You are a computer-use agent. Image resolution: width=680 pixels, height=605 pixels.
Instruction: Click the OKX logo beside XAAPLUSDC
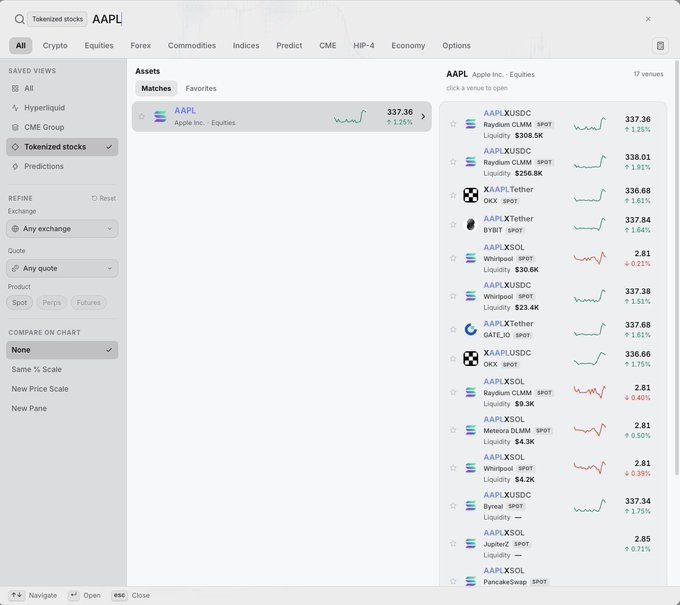click(x=471, y=359)
